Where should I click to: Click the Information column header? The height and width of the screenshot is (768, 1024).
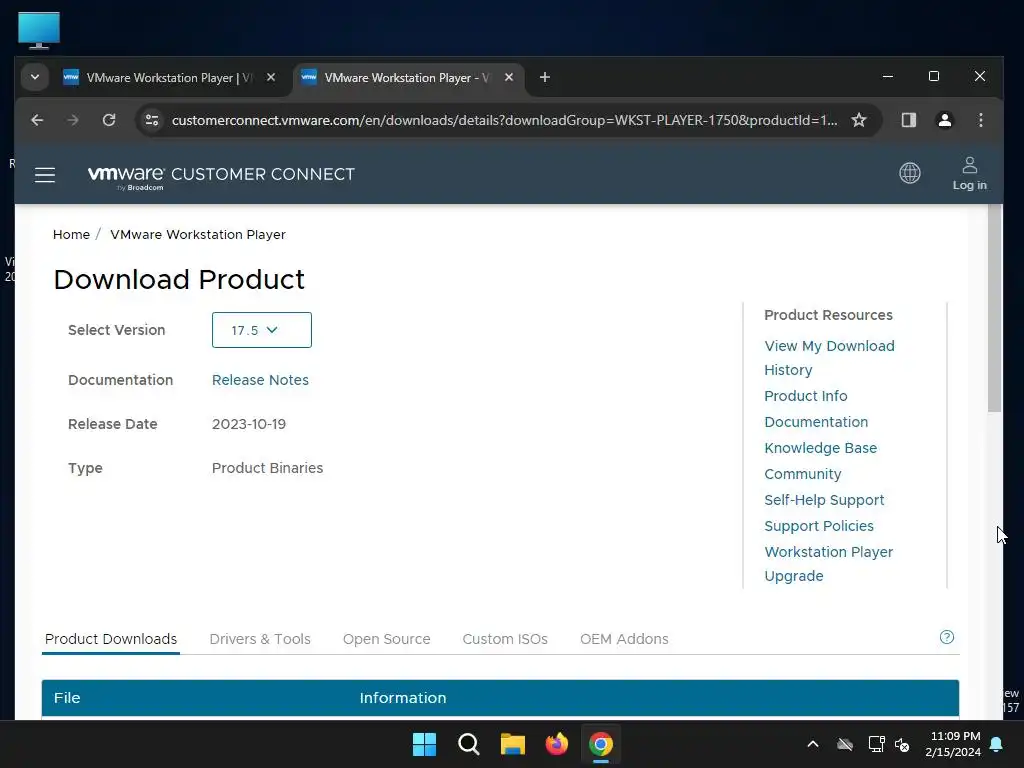[x=403, y=698]
